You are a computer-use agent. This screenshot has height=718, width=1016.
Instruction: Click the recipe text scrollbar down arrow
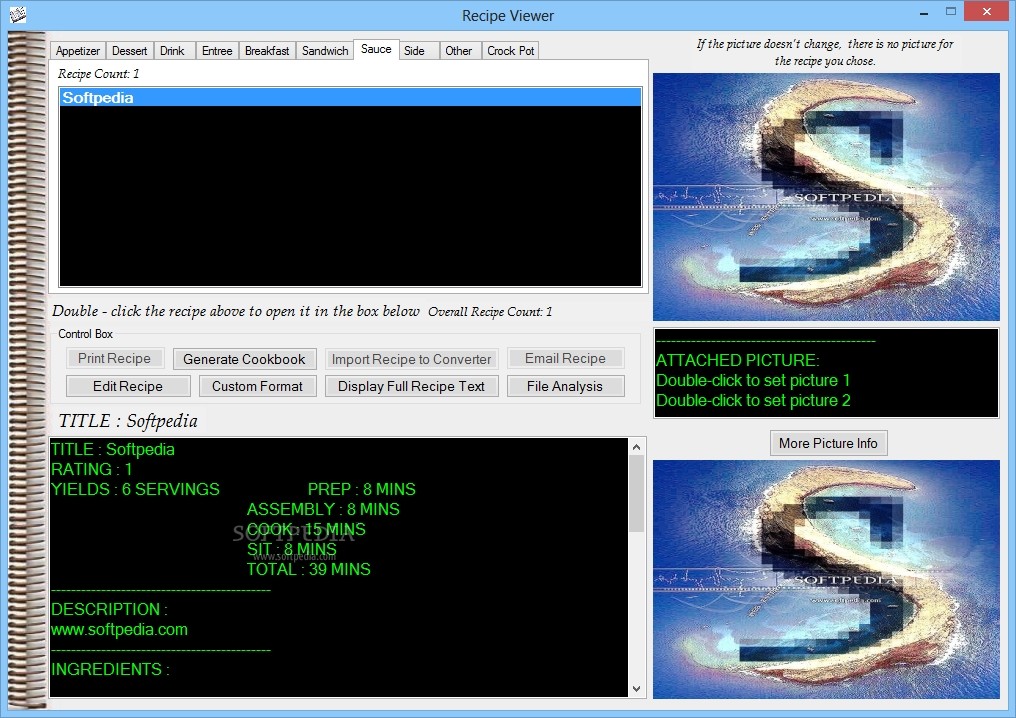(x=636, y=689)
